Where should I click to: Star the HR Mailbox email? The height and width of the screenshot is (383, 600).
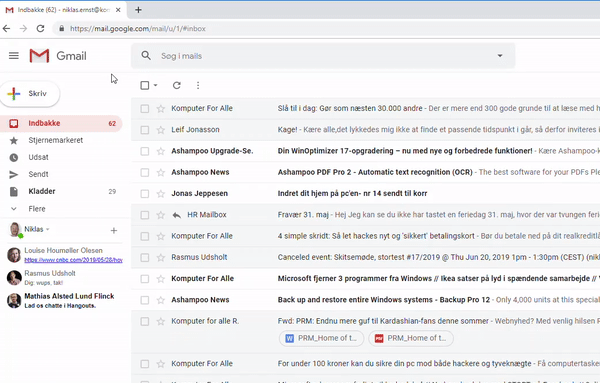[161, 215]
